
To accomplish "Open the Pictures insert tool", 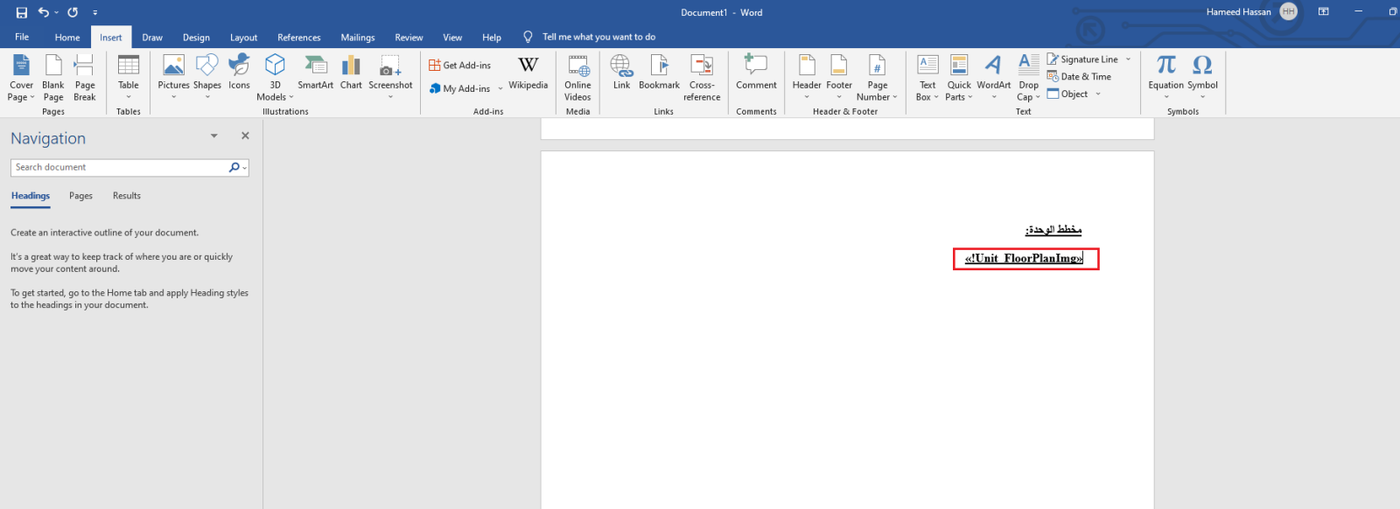I will pyautogui.click(x=173, y=77).
